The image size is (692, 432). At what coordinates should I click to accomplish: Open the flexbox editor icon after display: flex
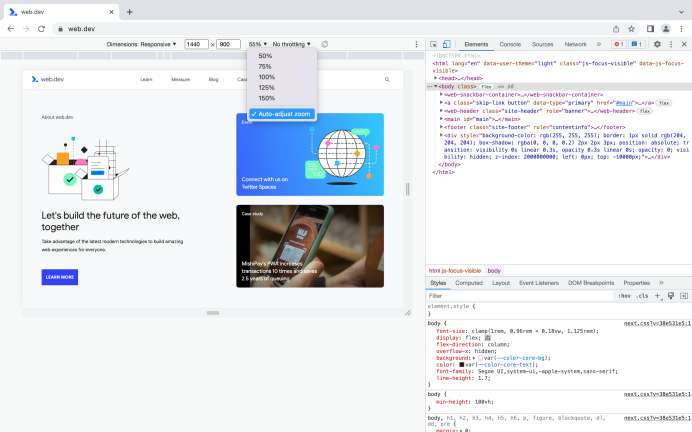[x=488, y=338]
